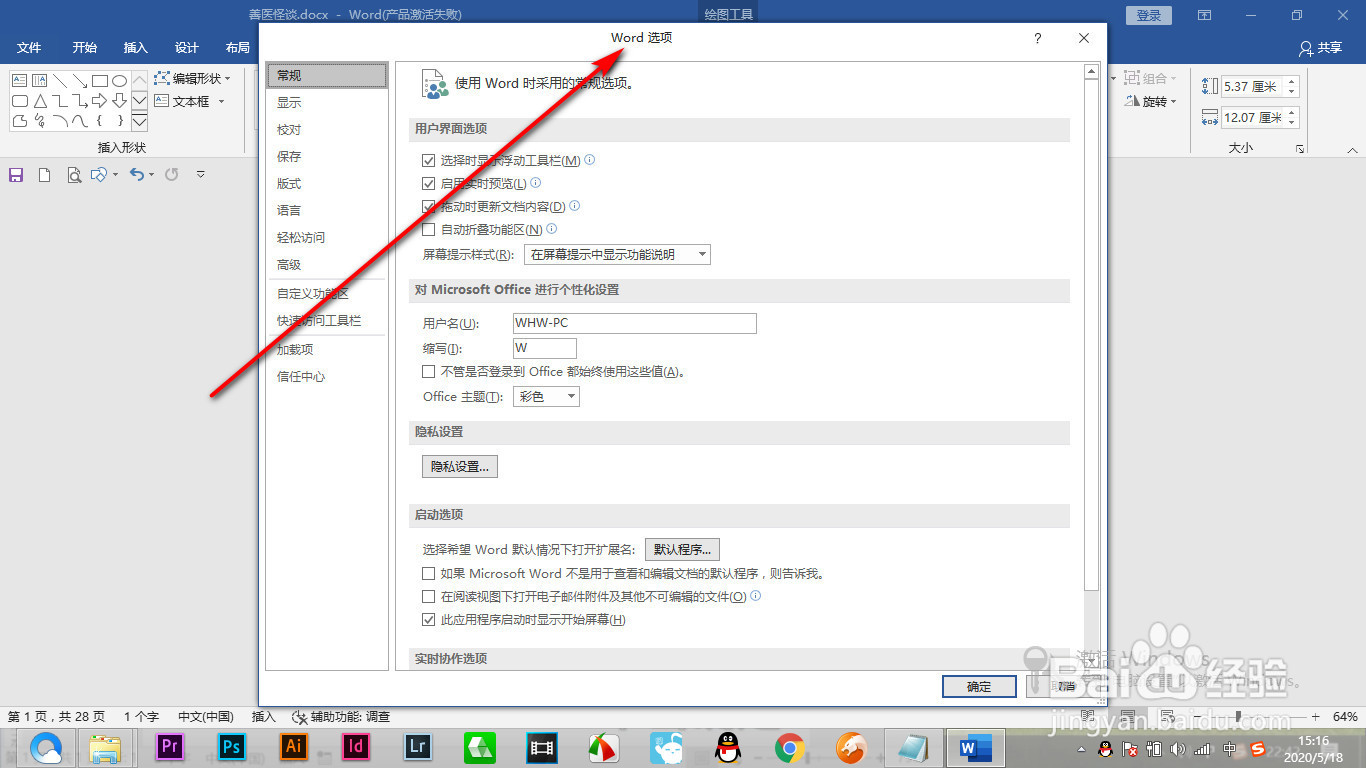This screenshot has height=768, width=1366.
Task: Open the Undo history dropdown arrow
Action: pyautogui.click(x=151, y=175)
